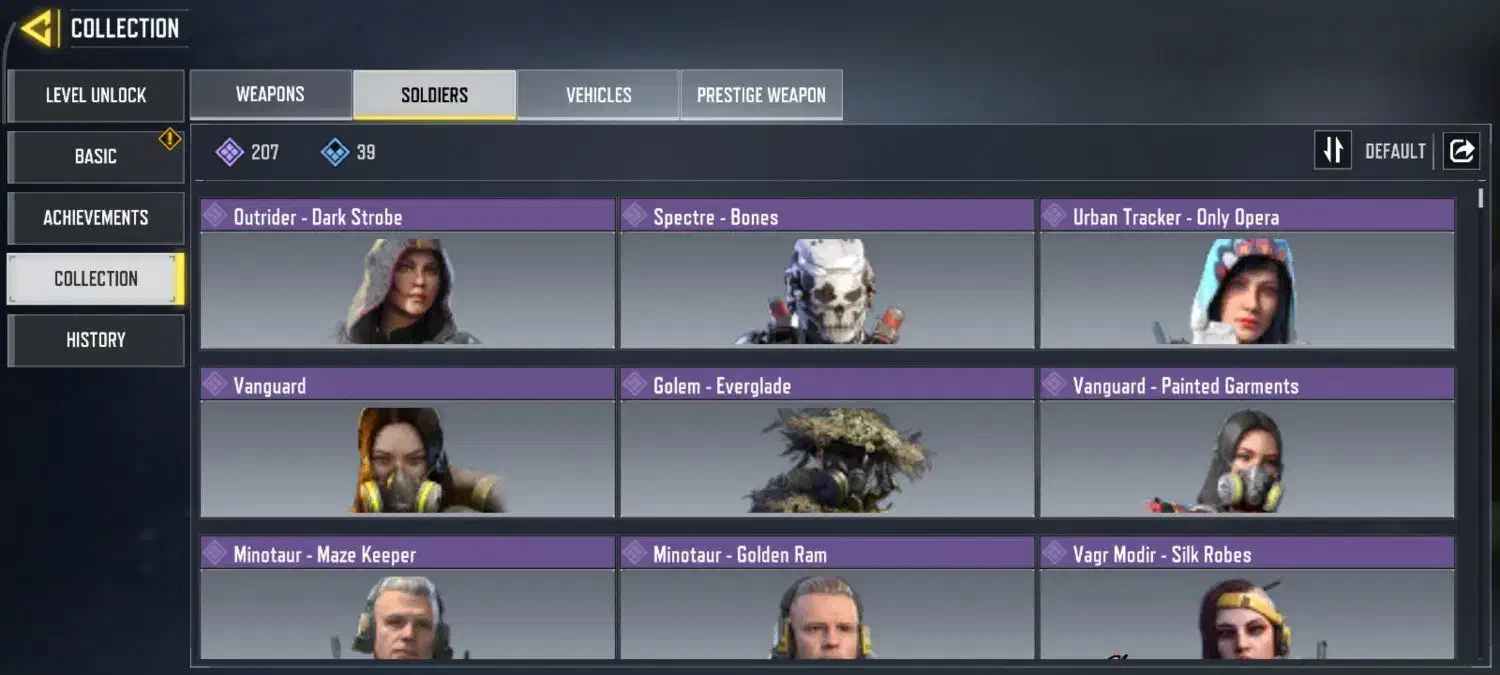Open the History section
The image size is (1500, 675).
(96, 340)
